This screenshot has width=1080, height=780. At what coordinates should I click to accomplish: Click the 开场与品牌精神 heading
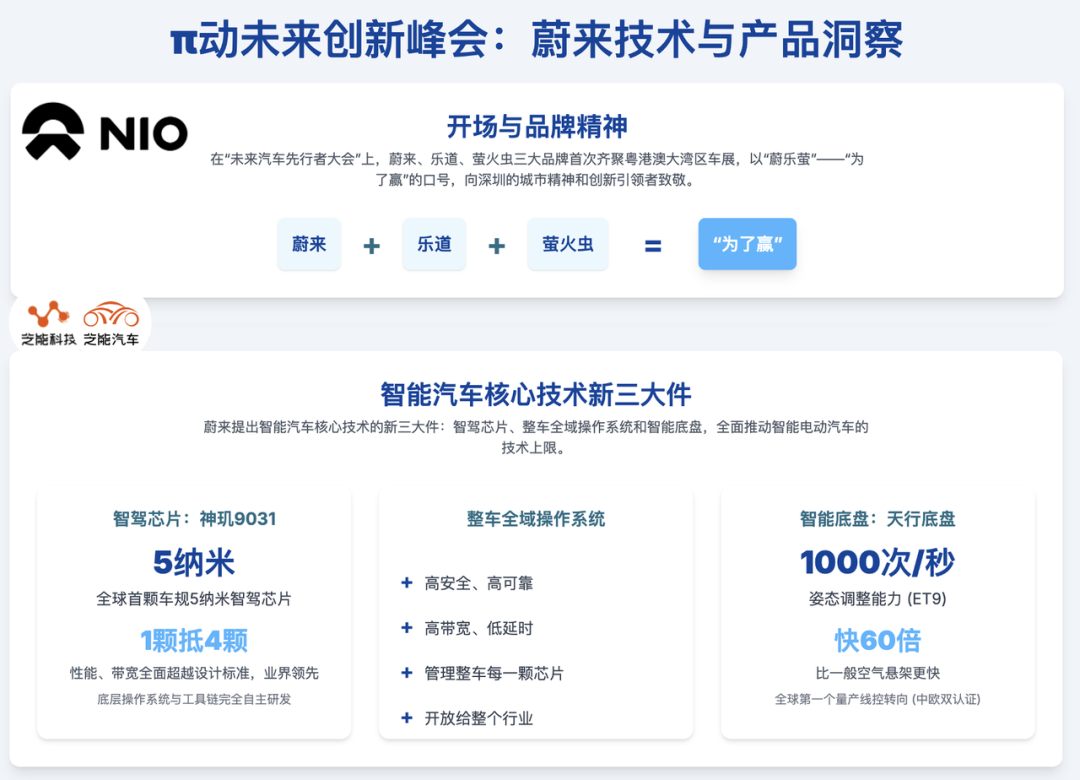537,127
